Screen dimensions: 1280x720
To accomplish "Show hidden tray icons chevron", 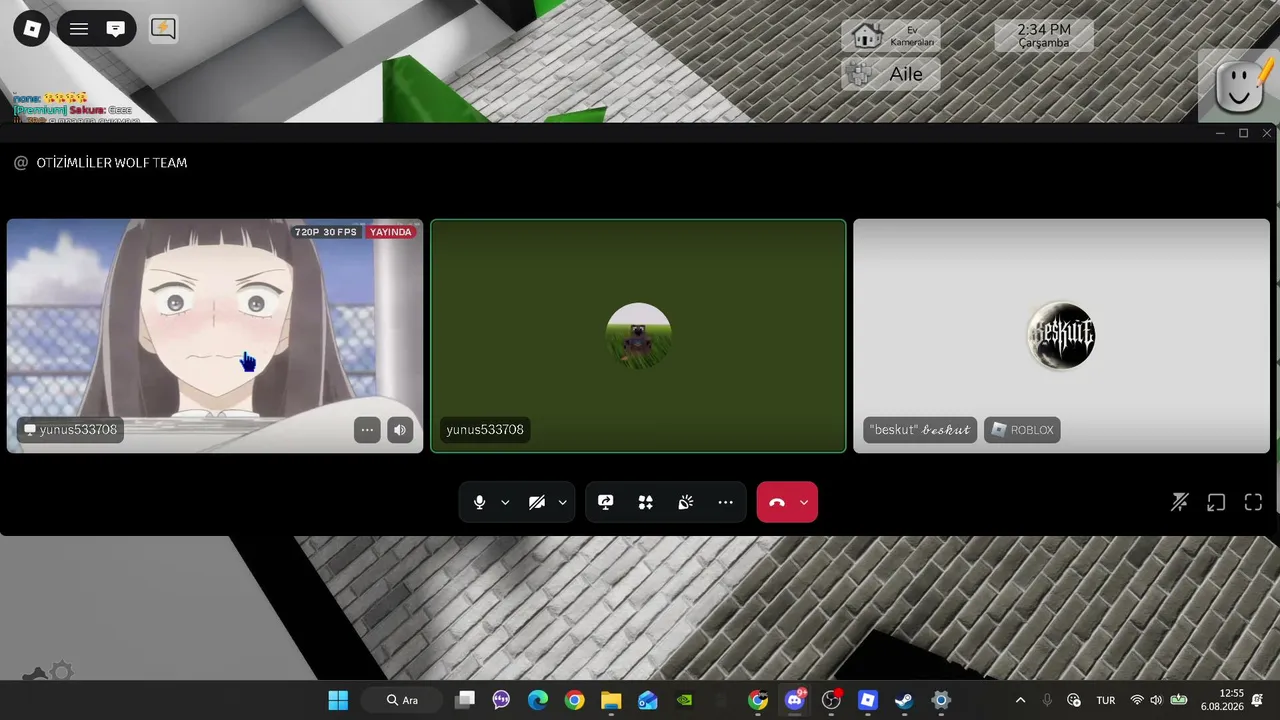I will point(1020,700).
